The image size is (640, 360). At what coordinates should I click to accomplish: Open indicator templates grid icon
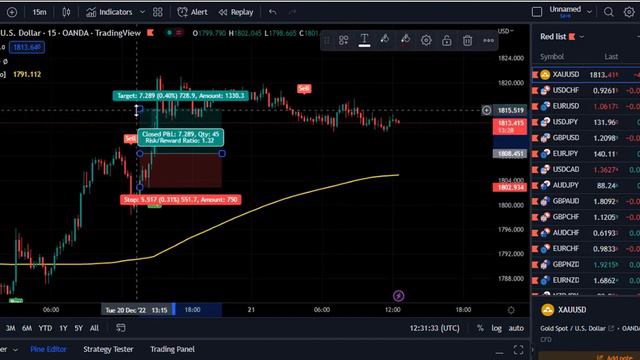[x=158, y=12]
